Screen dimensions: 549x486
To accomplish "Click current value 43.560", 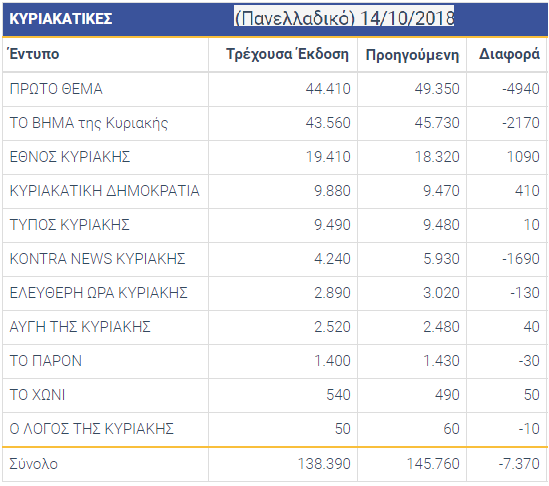I will [328, 123].
